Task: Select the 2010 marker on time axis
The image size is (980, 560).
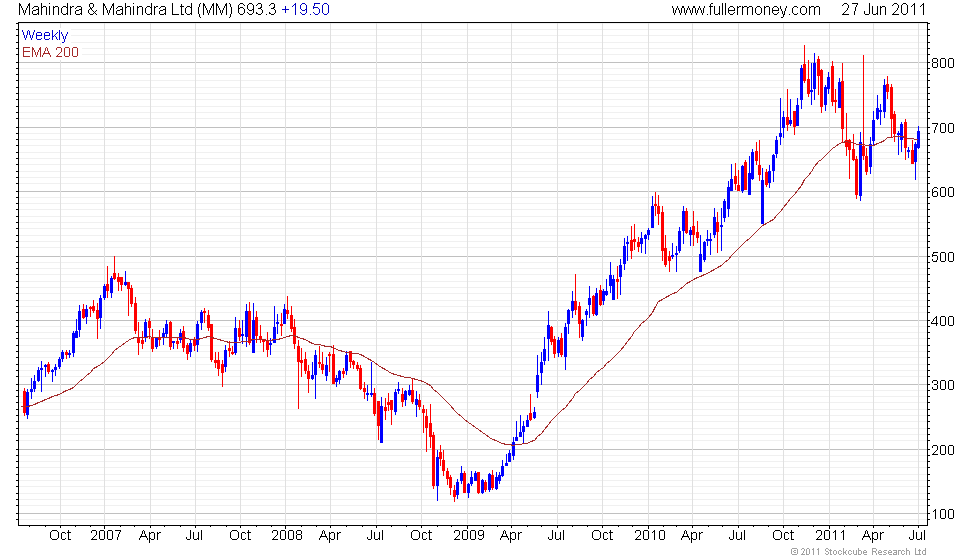Action: 649,535
